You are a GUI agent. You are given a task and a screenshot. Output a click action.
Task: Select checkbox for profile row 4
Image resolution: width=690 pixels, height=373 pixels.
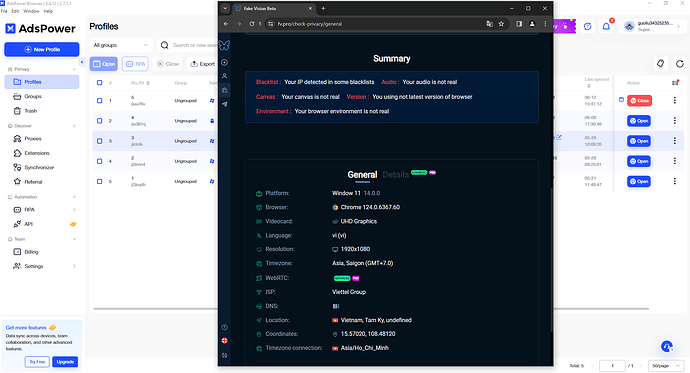tap(99, 161)
